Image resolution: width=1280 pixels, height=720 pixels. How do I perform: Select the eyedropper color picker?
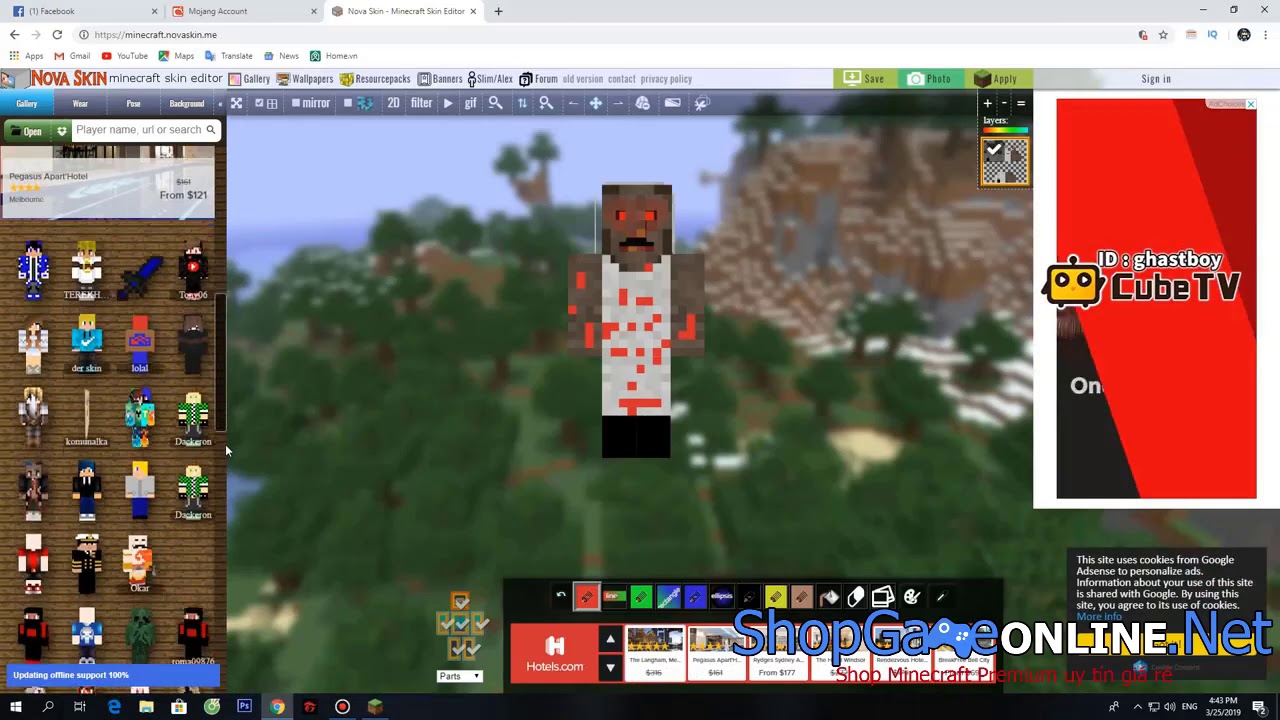point(941,597)
